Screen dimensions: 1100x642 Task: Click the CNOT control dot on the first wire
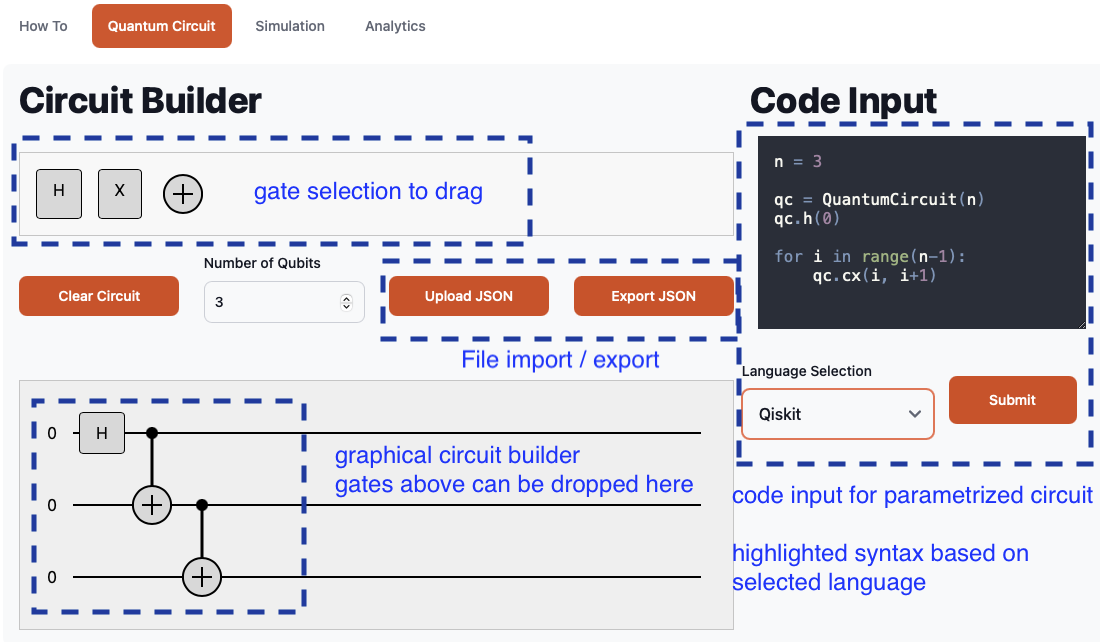(152, 433)
